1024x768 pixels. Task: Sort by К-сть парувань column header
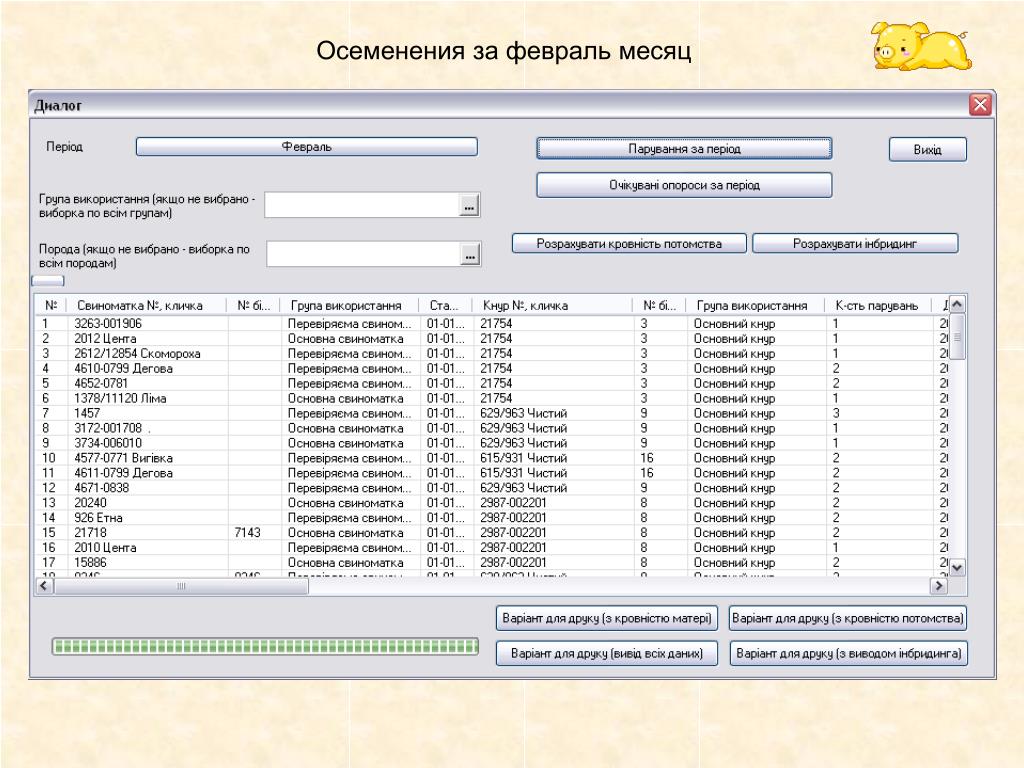click(877, 306)
